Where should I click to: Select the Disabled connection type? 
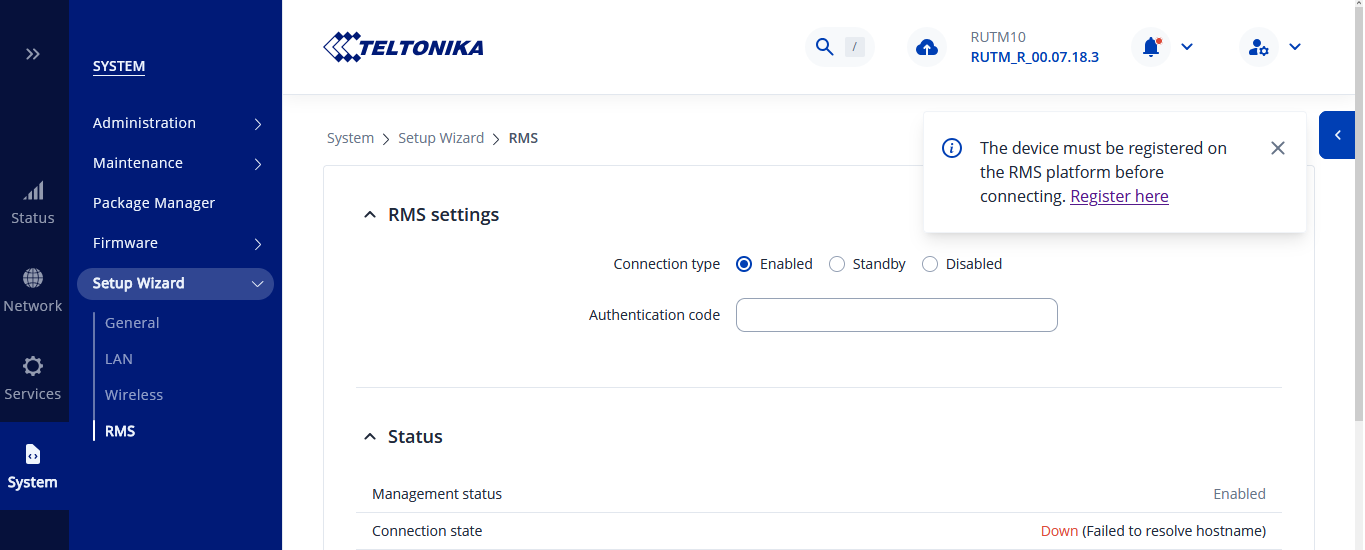coord(930,264)
